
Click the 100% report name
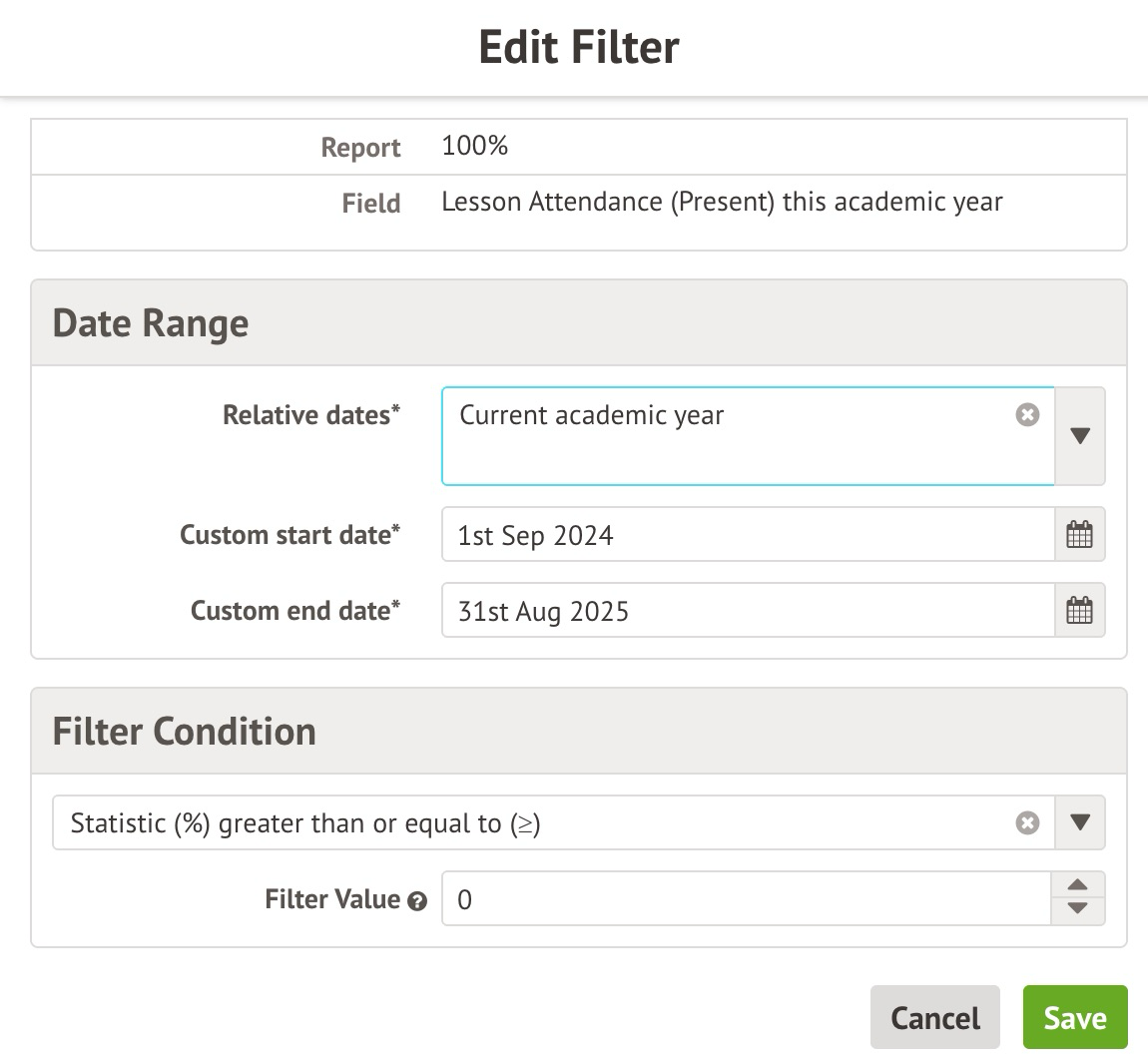tap(475, 147)
